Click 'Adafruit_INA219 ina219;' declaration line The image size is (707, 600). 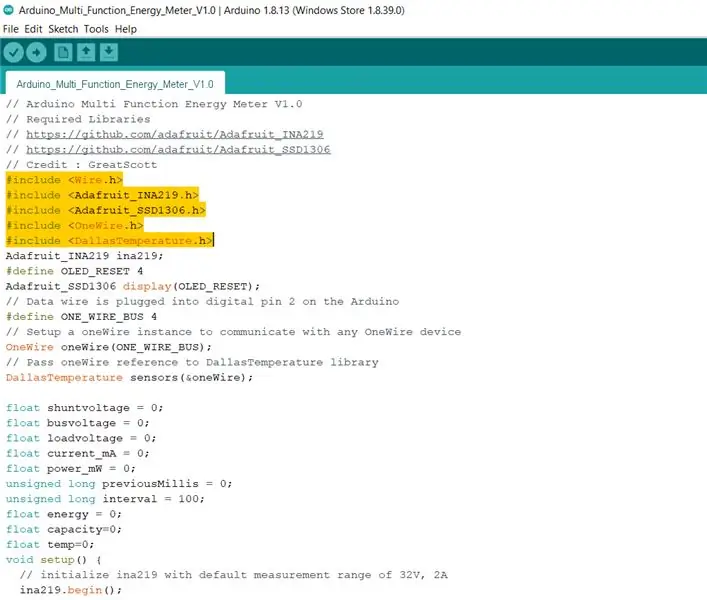pos(84,256)
